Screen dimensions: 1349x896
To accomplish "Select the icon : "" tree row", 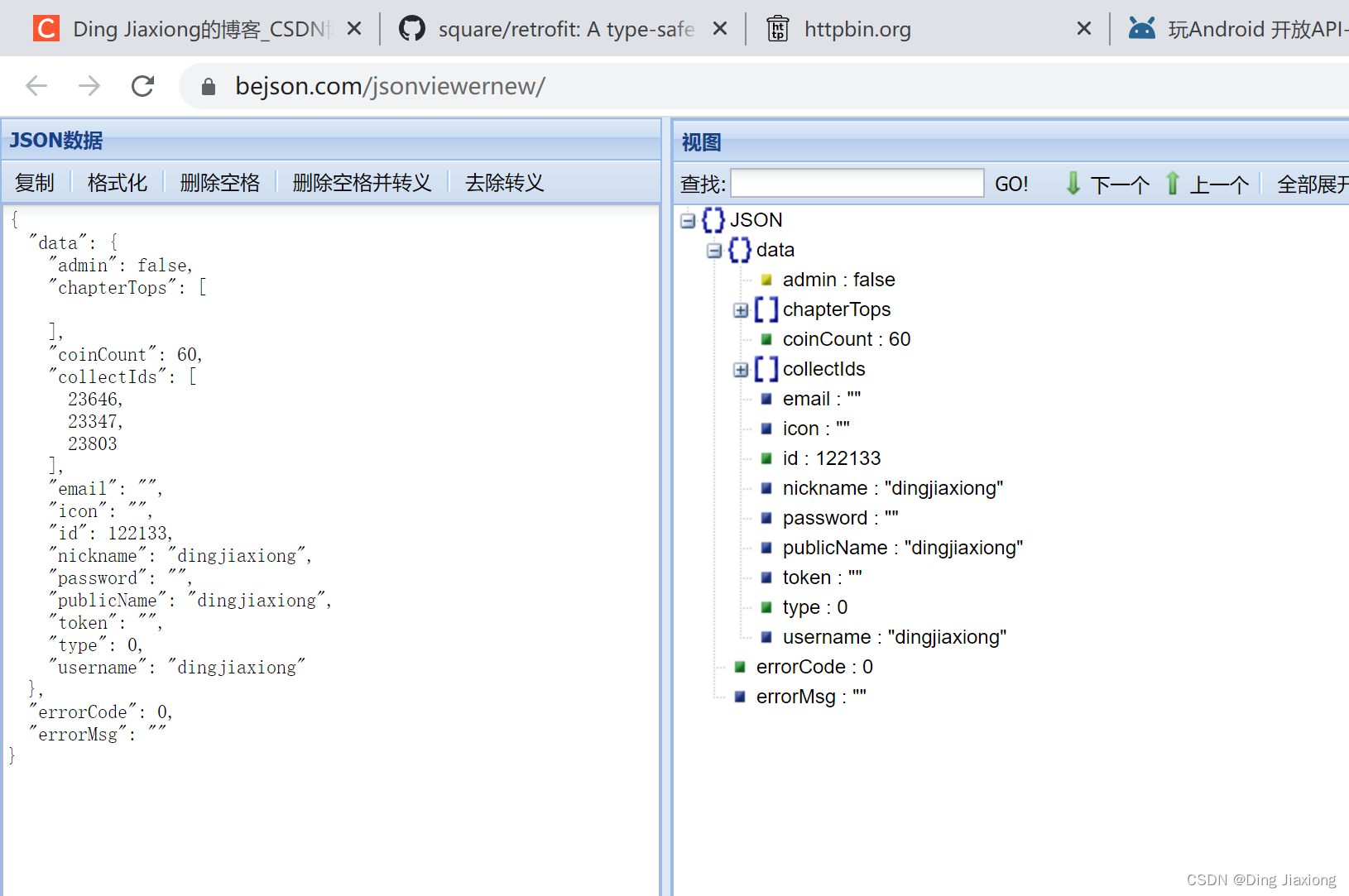I will (817, 429).
